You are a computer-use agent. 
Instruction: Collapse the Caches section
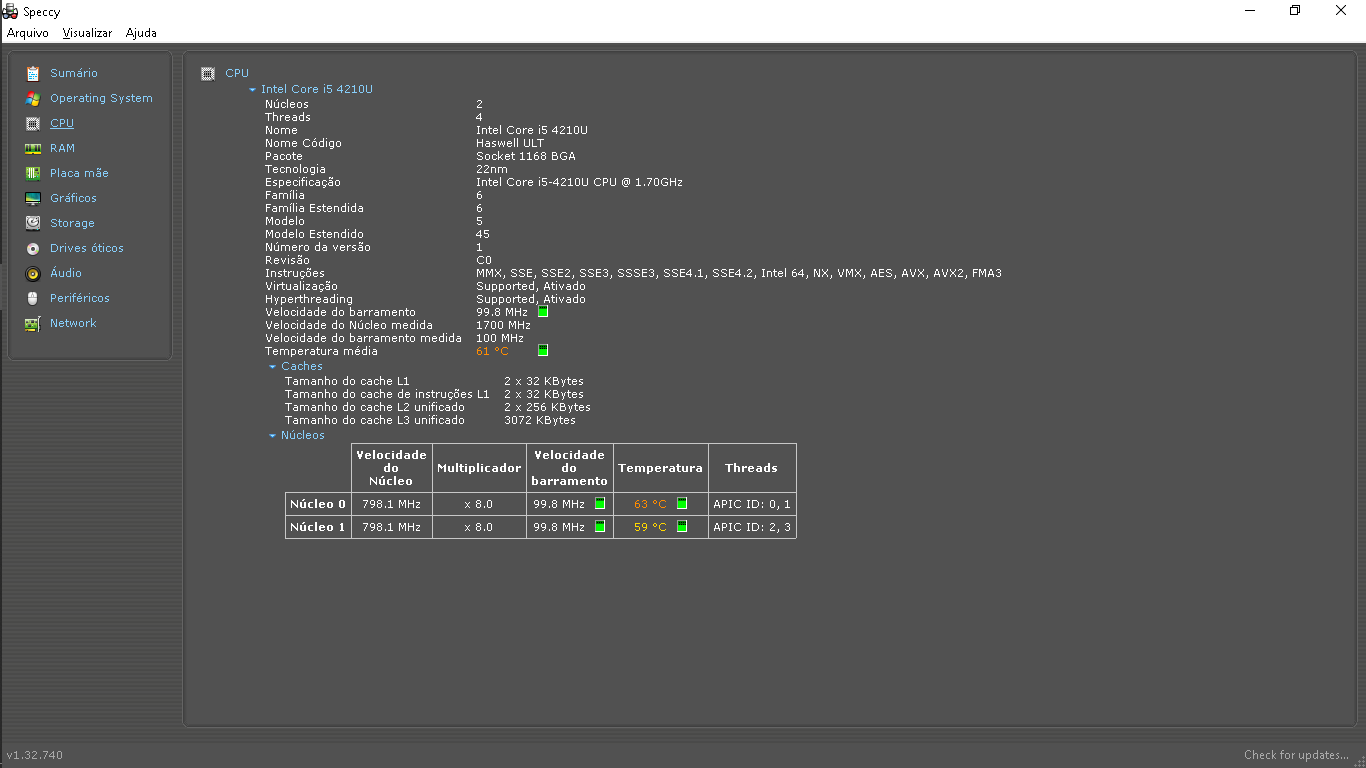point(272,367)
